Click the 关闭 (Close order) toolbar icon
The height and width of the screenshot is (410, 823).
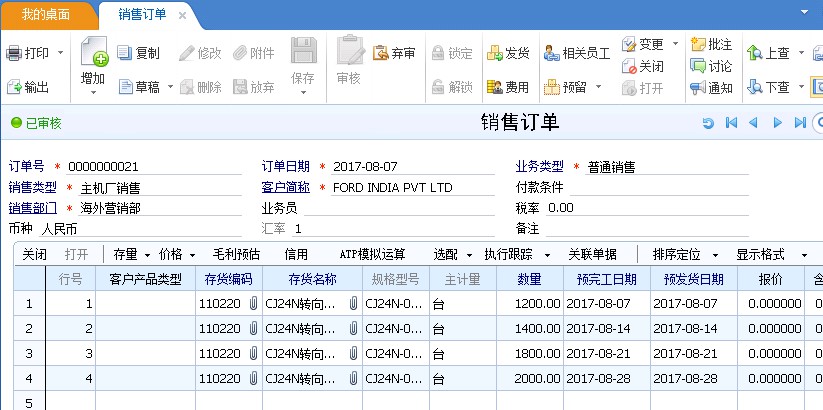tap(629, 66)
